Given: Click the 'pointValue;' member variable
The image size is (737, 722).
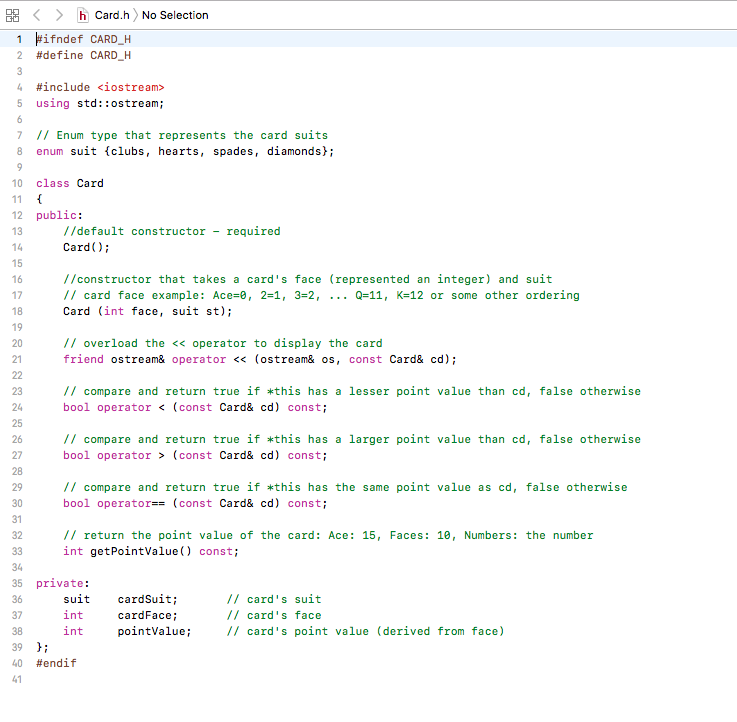Looking at the screenshot, I should (x=155, y=631).
